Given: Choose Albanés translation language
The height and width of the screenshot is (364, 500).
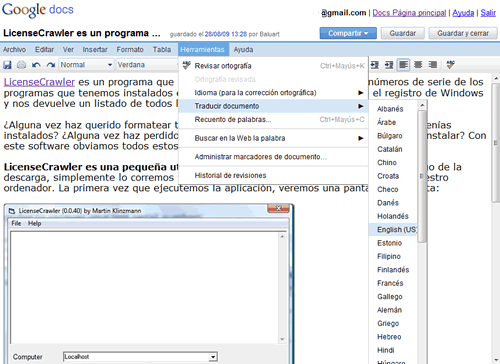Looking at the screenshot, I should tap(393, 109).
